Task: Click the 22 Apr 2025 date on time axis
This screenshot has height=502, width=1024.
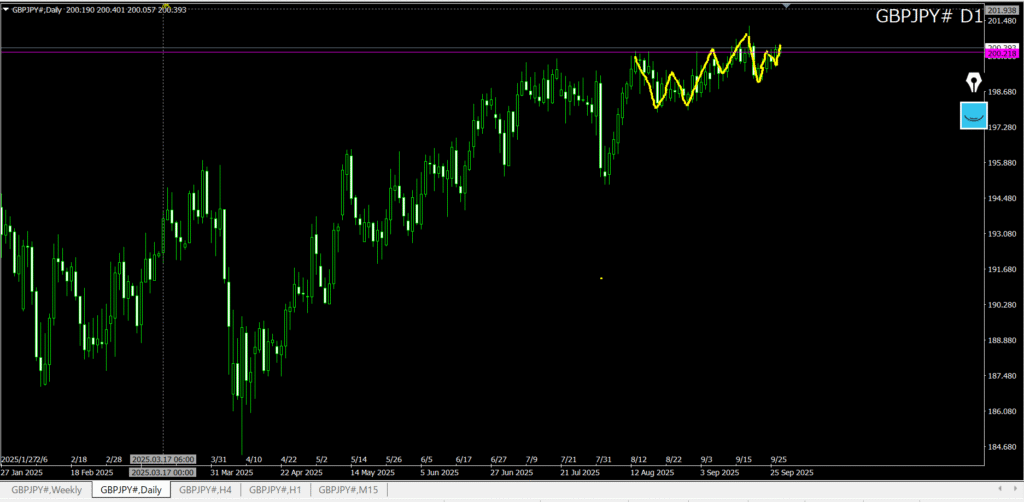Action: point(301,472)
